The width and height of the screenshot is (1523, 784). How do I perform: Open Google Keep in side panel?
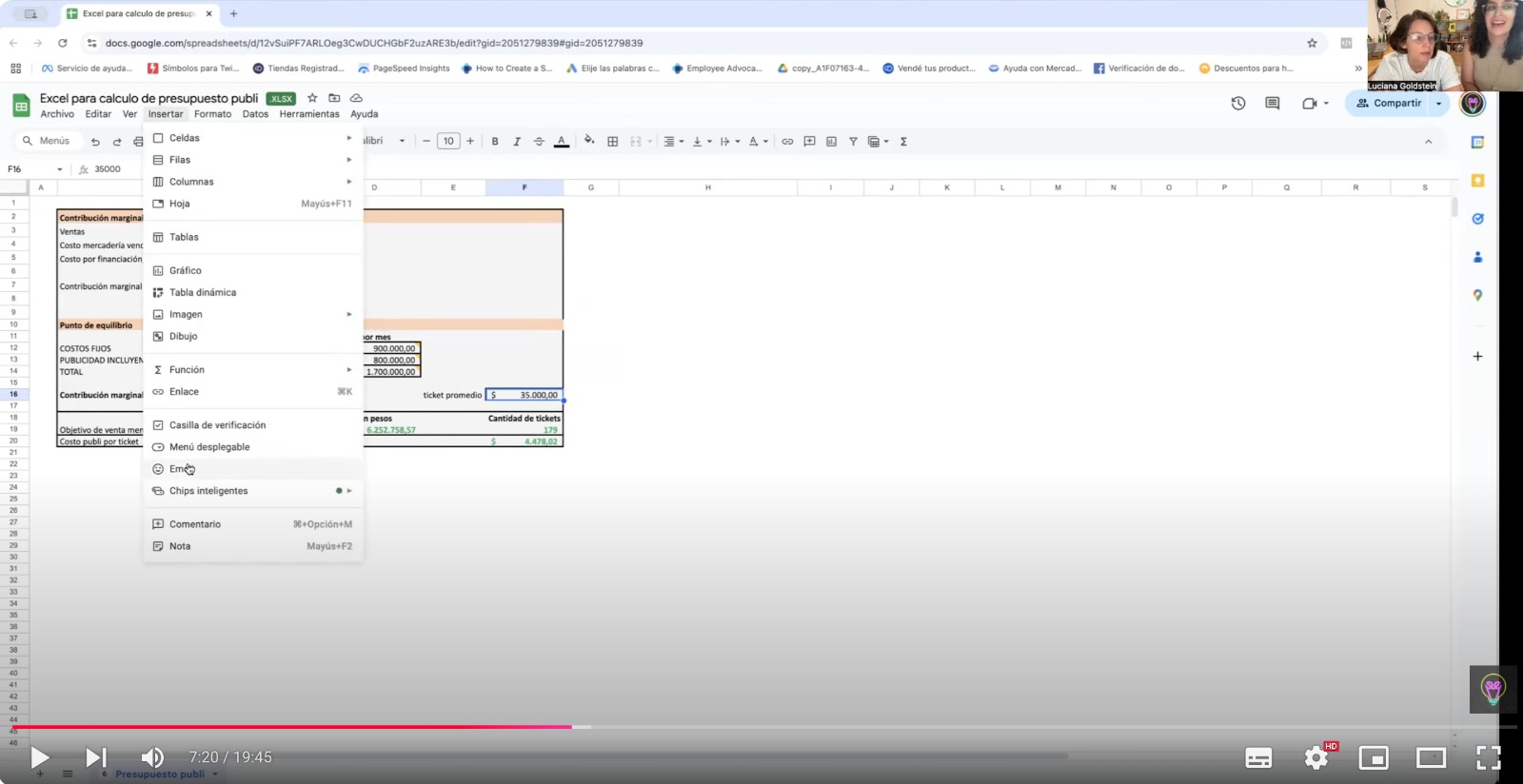(1477, 181)
